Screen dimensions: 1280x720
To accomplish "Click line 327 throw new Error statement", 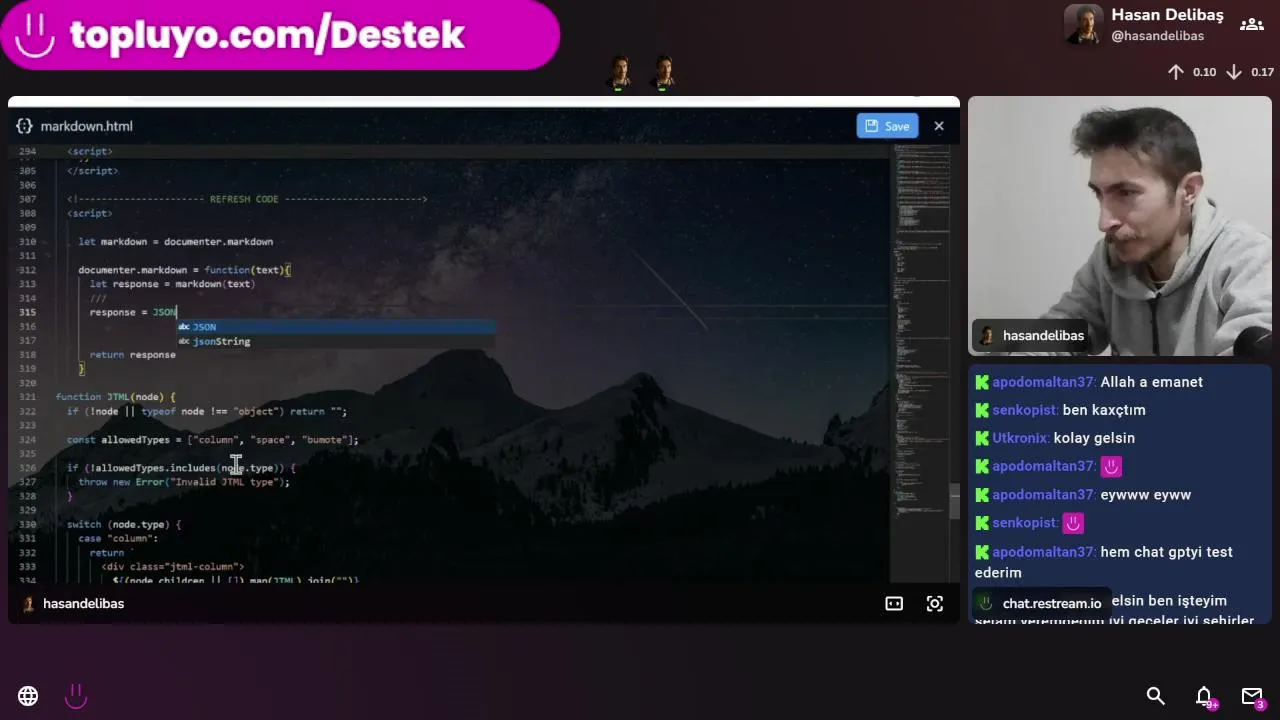I will (x=184, y=482).
